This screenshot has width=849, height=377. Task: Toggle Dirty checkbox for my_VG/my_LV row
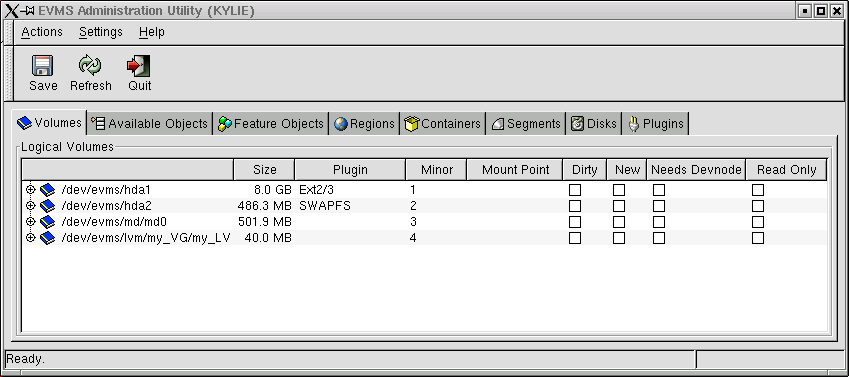(x=575, y=238)
